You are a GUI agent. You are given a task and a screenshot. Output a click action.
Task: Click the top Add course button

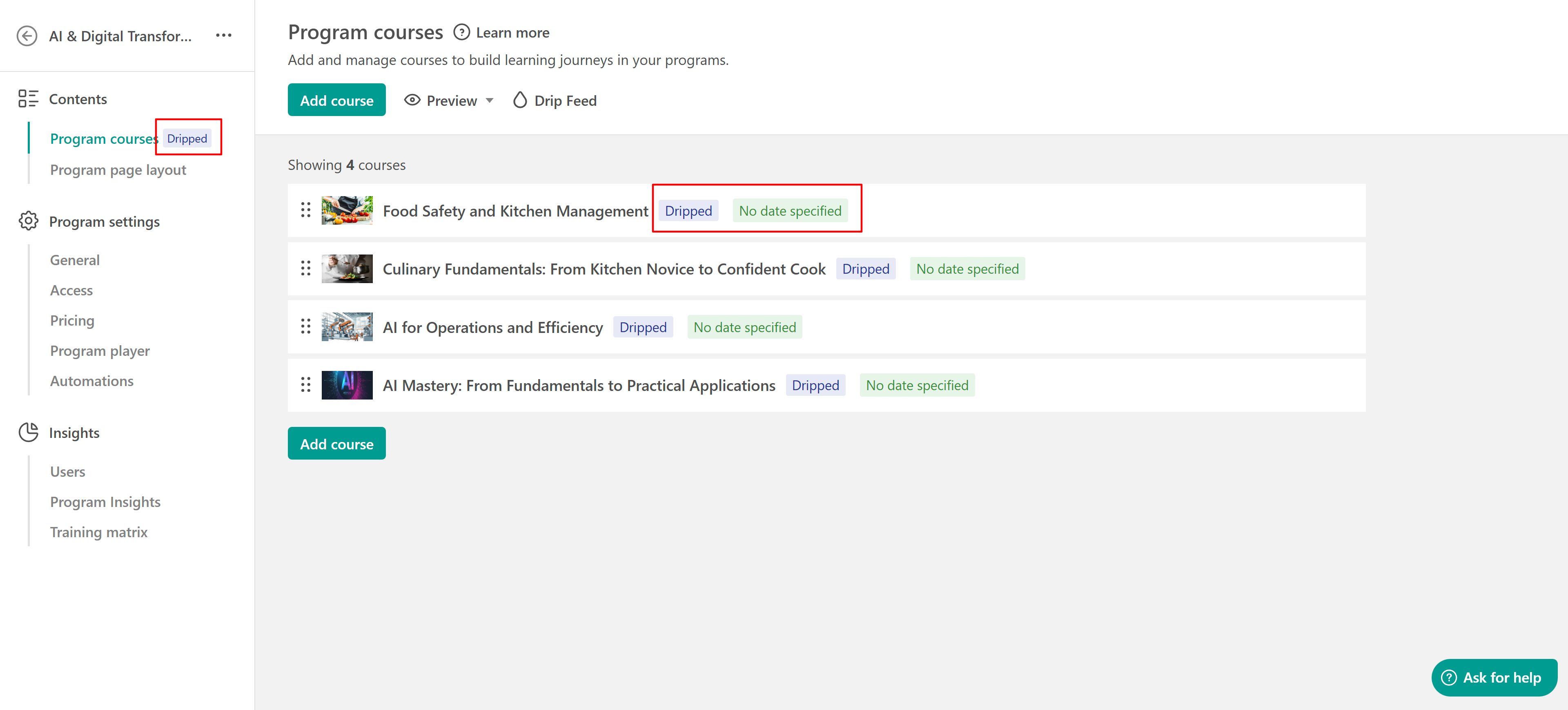336,100
